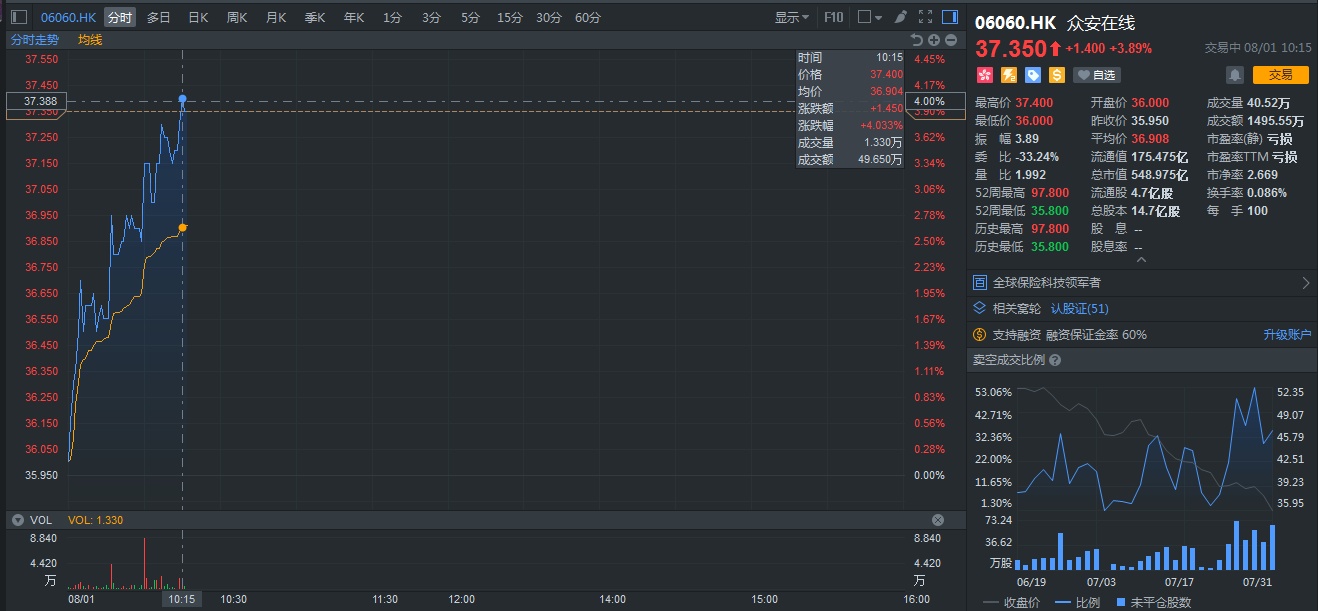Viewport: 1318px width, 611px height.
Task: Click 升级账户 upgrade account link
Action: (x=1286, y=335)
